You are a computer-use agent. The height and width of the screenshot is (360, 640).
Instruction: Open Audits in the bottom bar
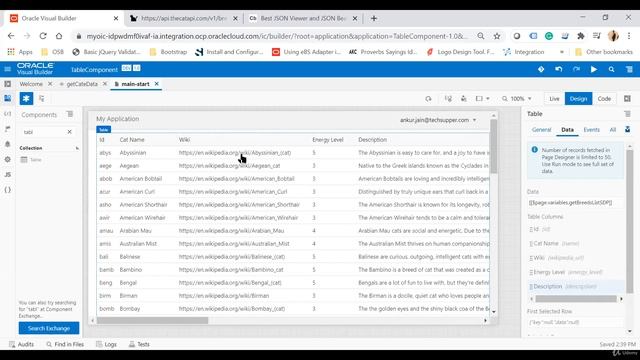tap(21, 344)
